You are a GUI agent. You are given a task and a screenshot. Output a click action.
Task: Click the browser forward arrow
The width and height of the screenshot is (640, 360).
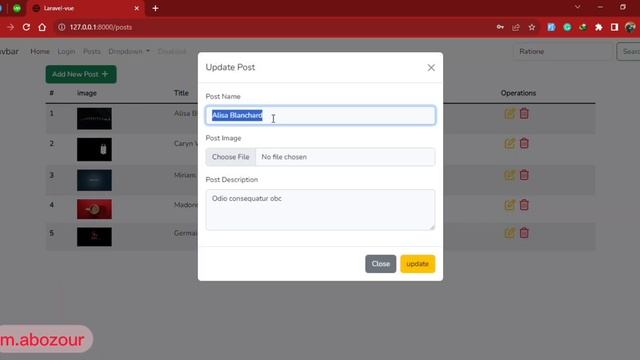pyautogui.click(x=10, y=27)
